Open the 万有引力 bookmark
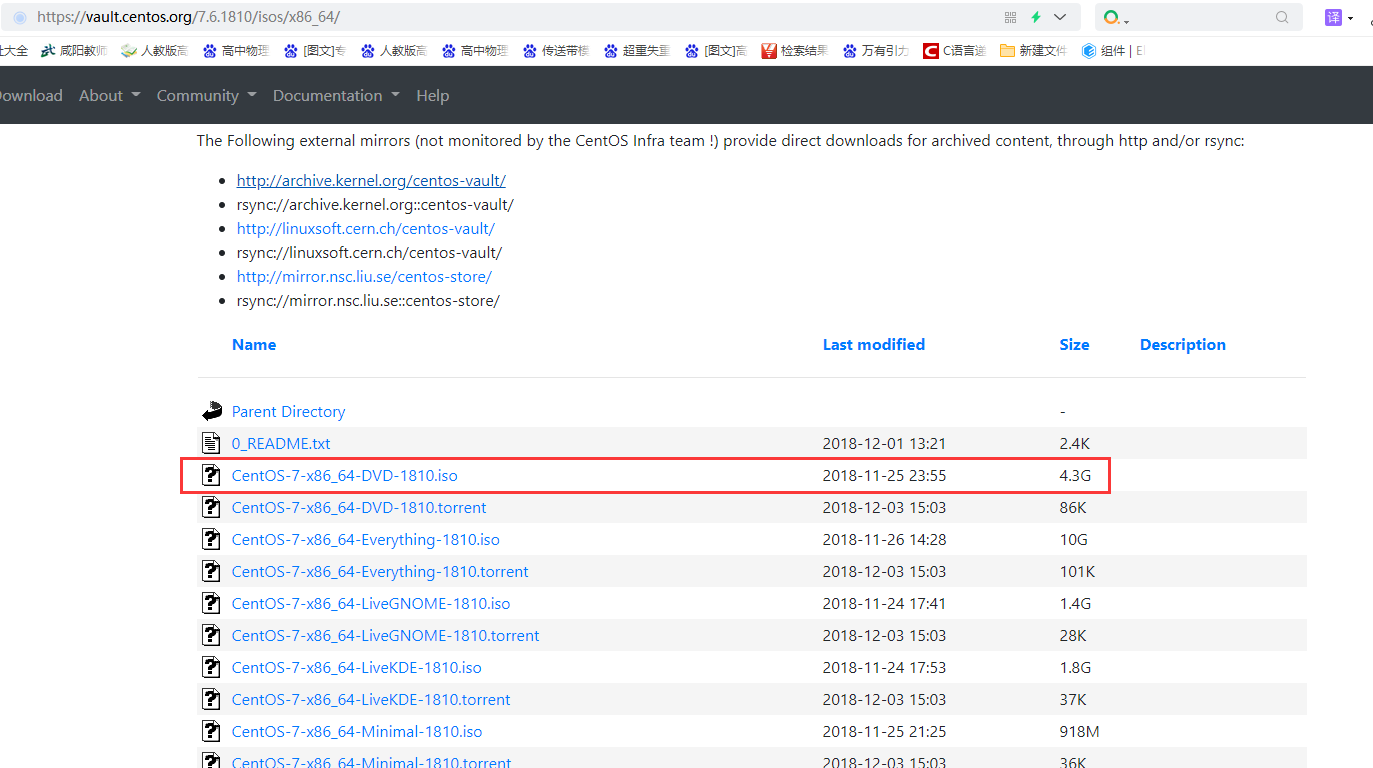 click(x=875, y=51)
